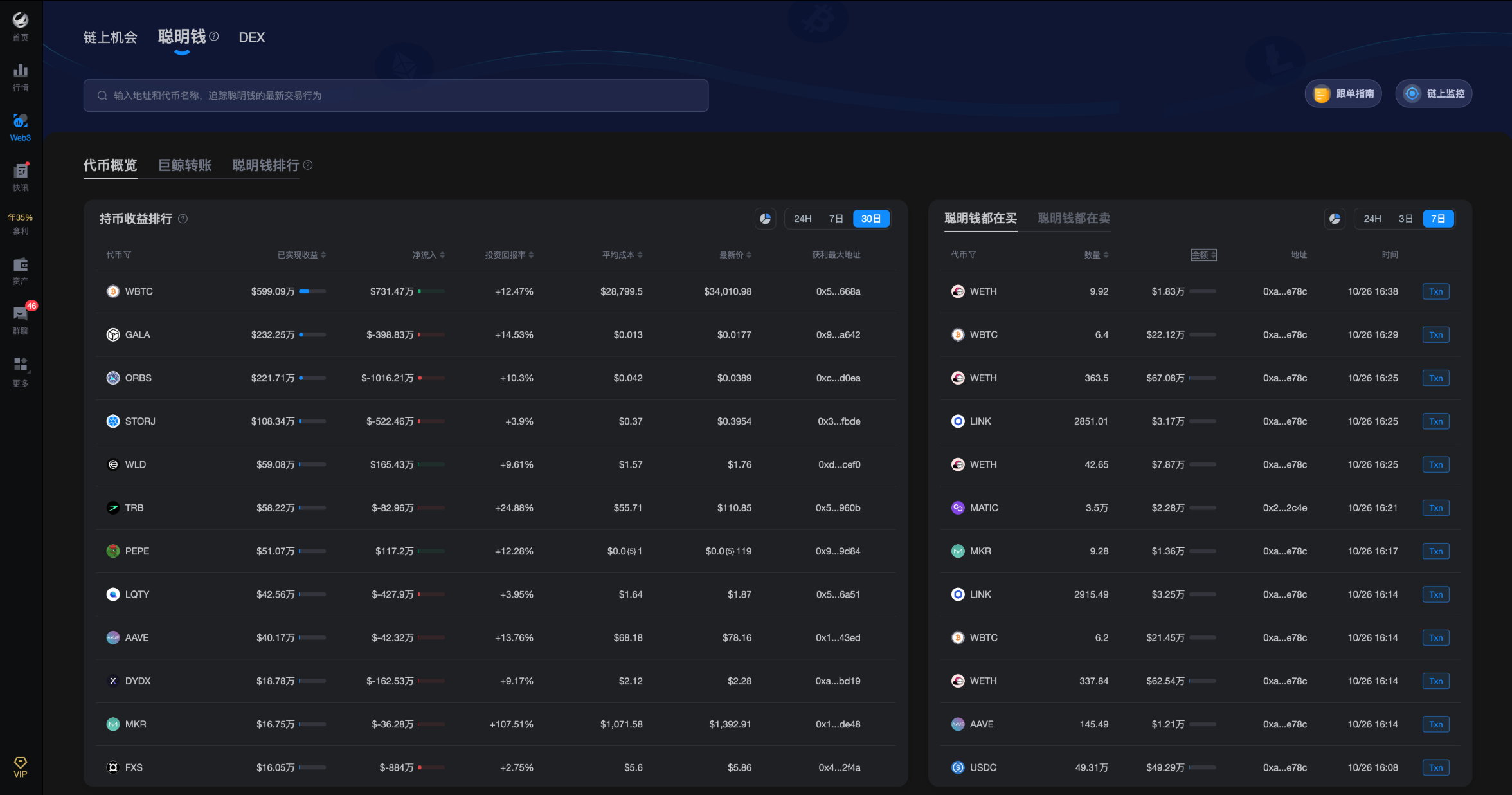Switch to the 巨鲸转账 tab
Image resolution: width=1512 pixels, height=795 pixels.
185,165
